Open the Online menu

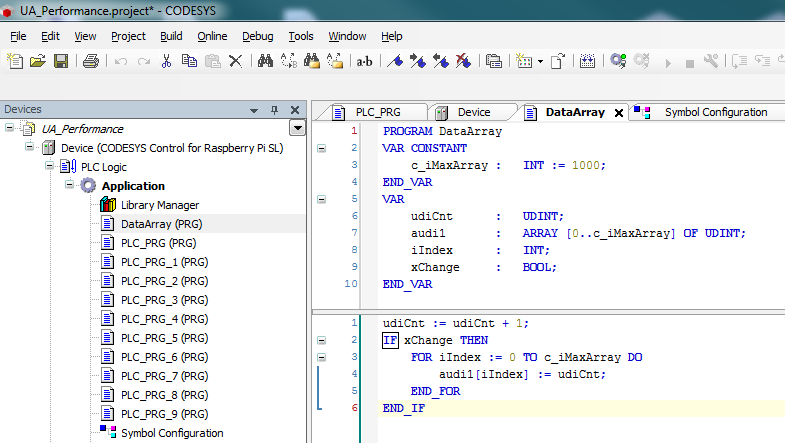212,36
